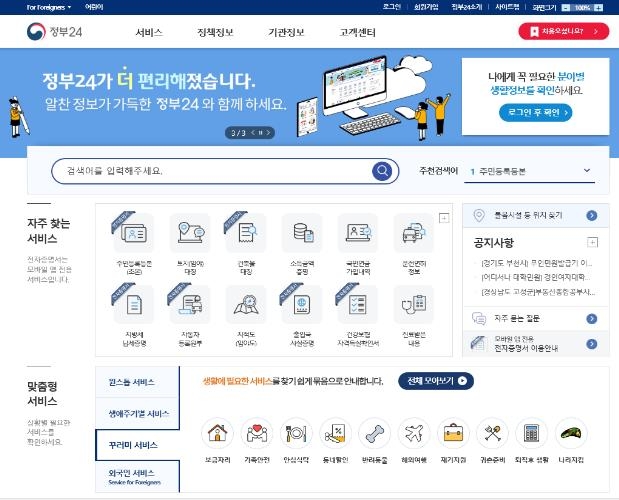Open the 사업자 등록원부 icon
This screenshot has height=500, width=619.
(x=190, y=305)
